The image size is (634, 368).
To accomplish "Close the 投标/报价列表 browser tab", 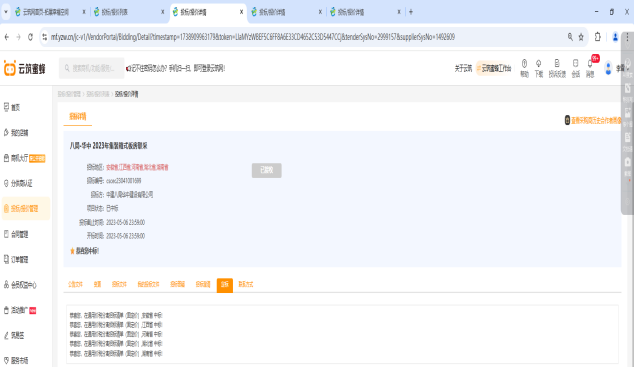I will [163, 12].
